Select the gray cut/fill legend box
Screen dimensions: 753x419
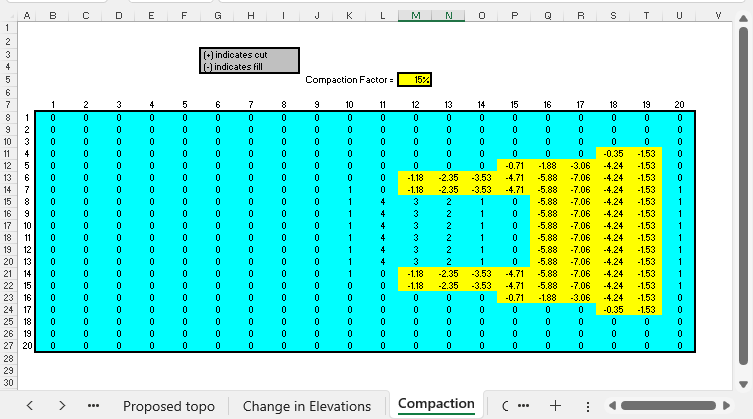[x=249, y=60]
